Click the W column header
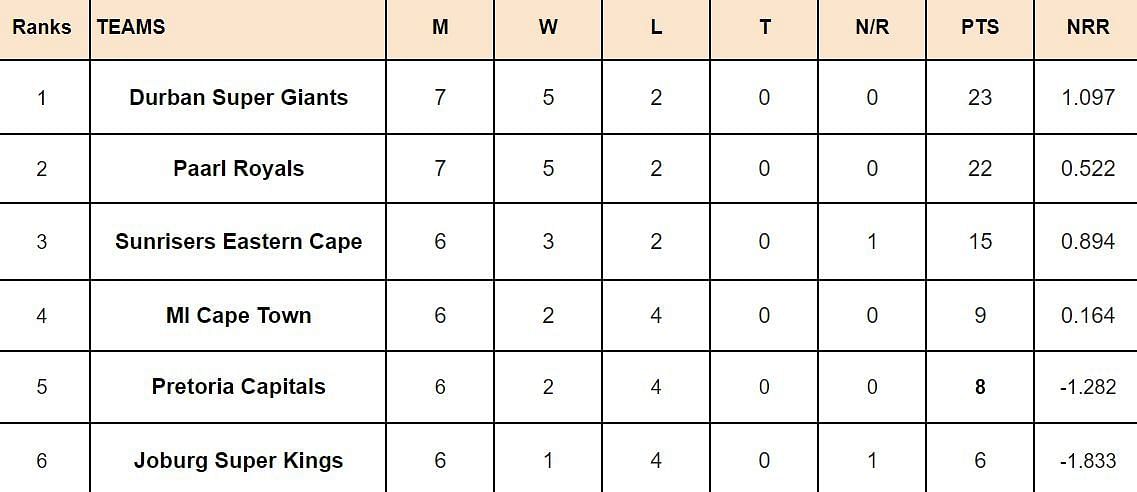This screenshot has height=492, width=1137. [547, 28]
